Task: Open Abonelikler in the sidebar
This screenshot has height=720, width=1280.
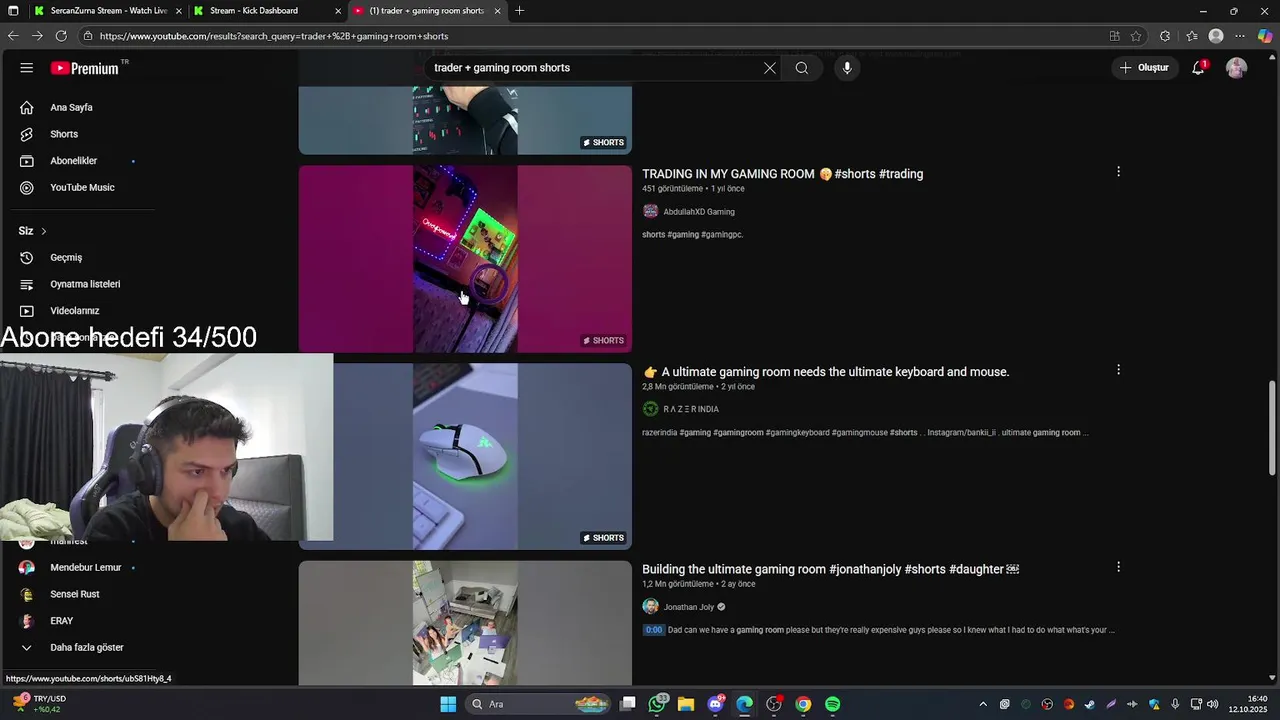Action: [74, 161]
